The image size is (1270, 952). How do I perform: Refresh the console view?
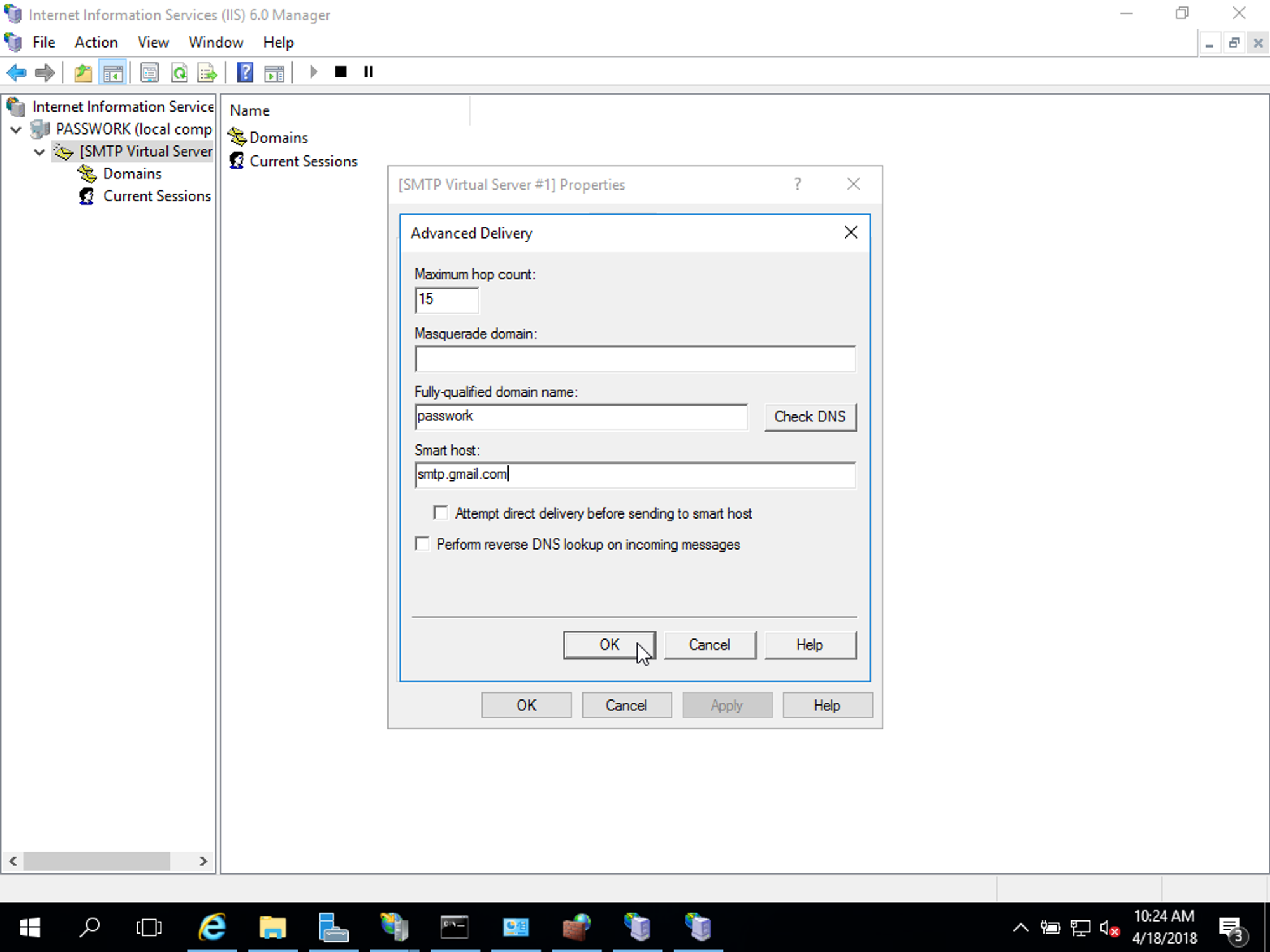click(180, 72)
